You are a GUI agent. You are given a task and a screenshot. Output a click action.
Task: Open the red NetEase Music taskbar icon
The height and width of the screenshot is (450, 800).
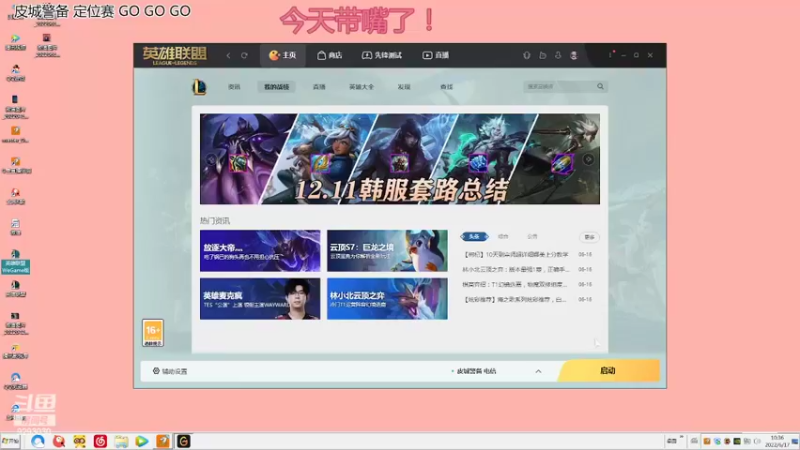(101, 441)
